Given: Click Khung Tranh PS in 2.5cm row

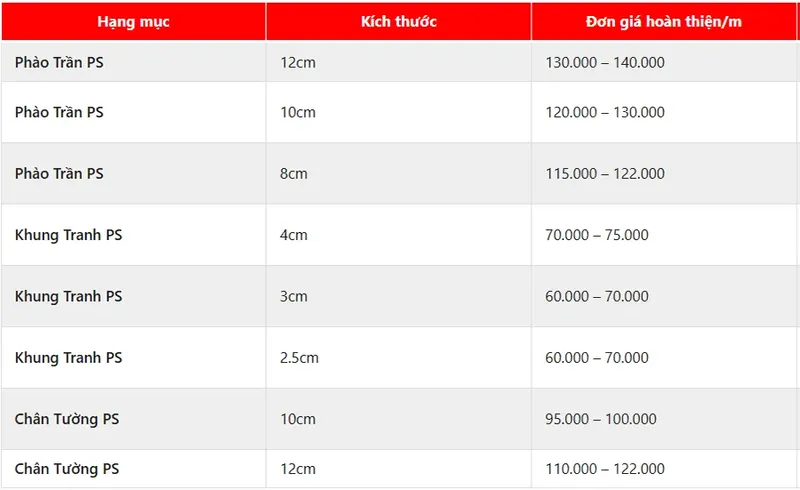Looking at the screenshot, I should 68,358.
